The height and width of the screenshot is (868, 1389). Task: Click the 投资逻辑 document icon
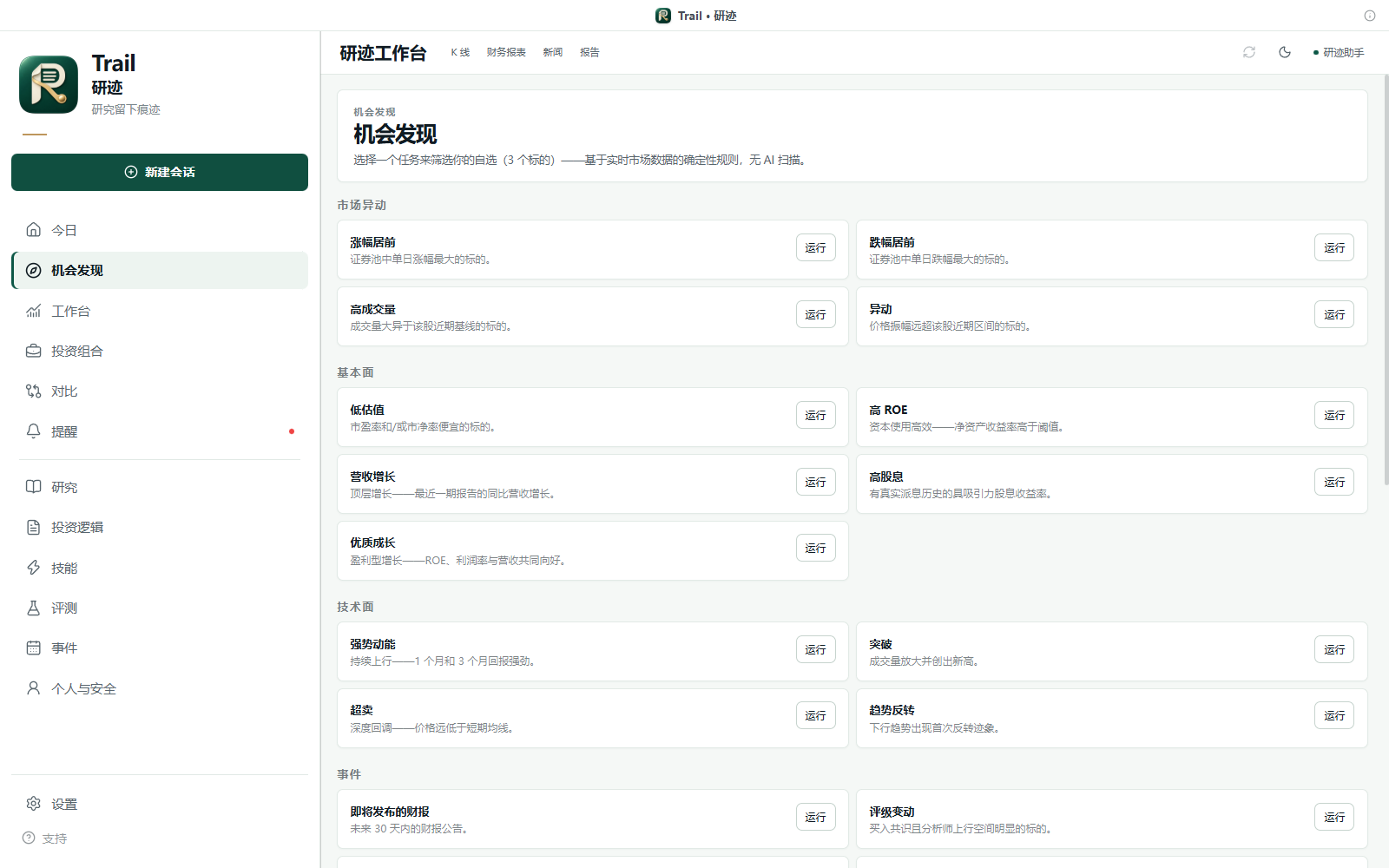click(34, 527)
